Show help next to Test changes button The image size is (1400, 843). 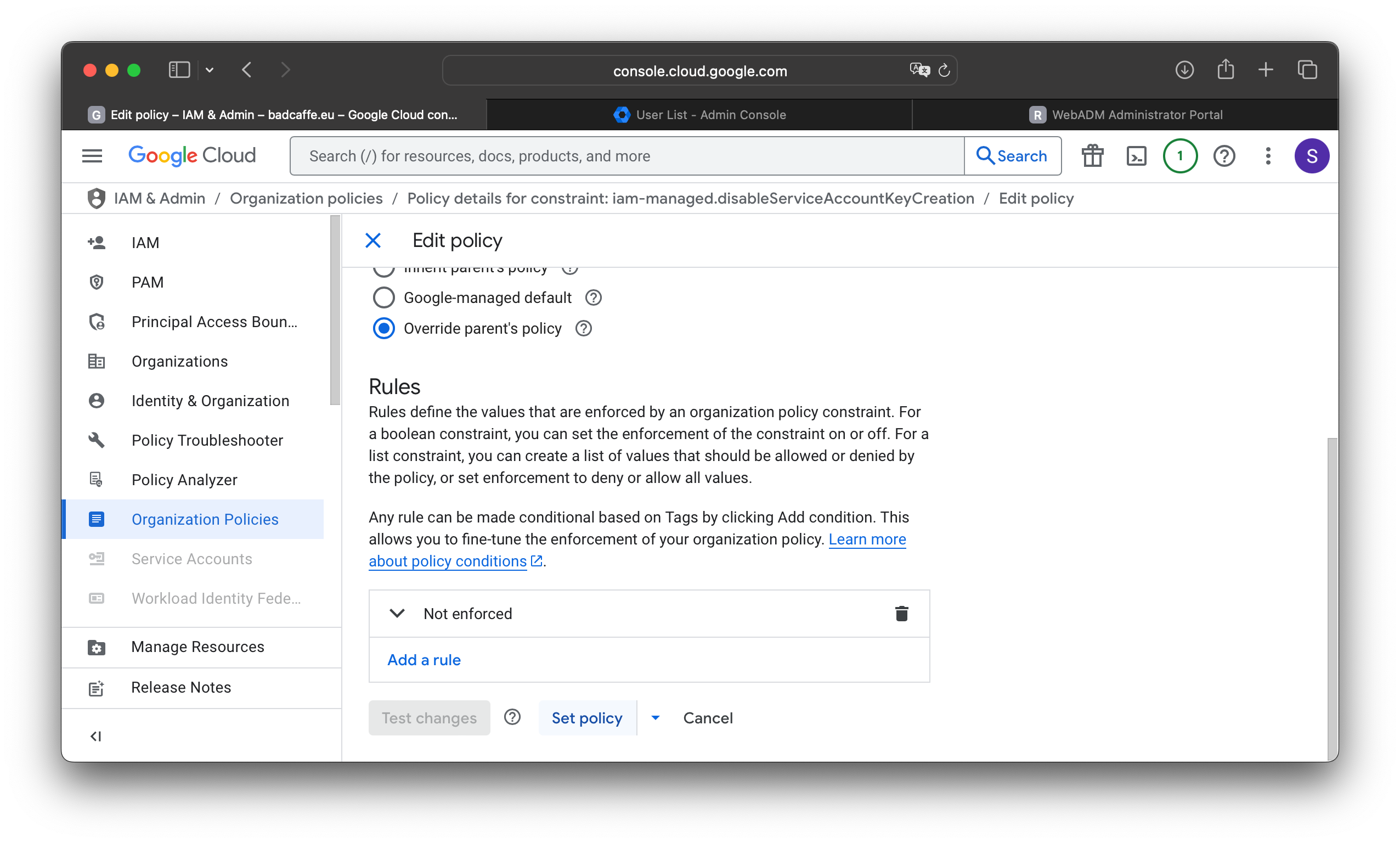(x=512, y=717)
